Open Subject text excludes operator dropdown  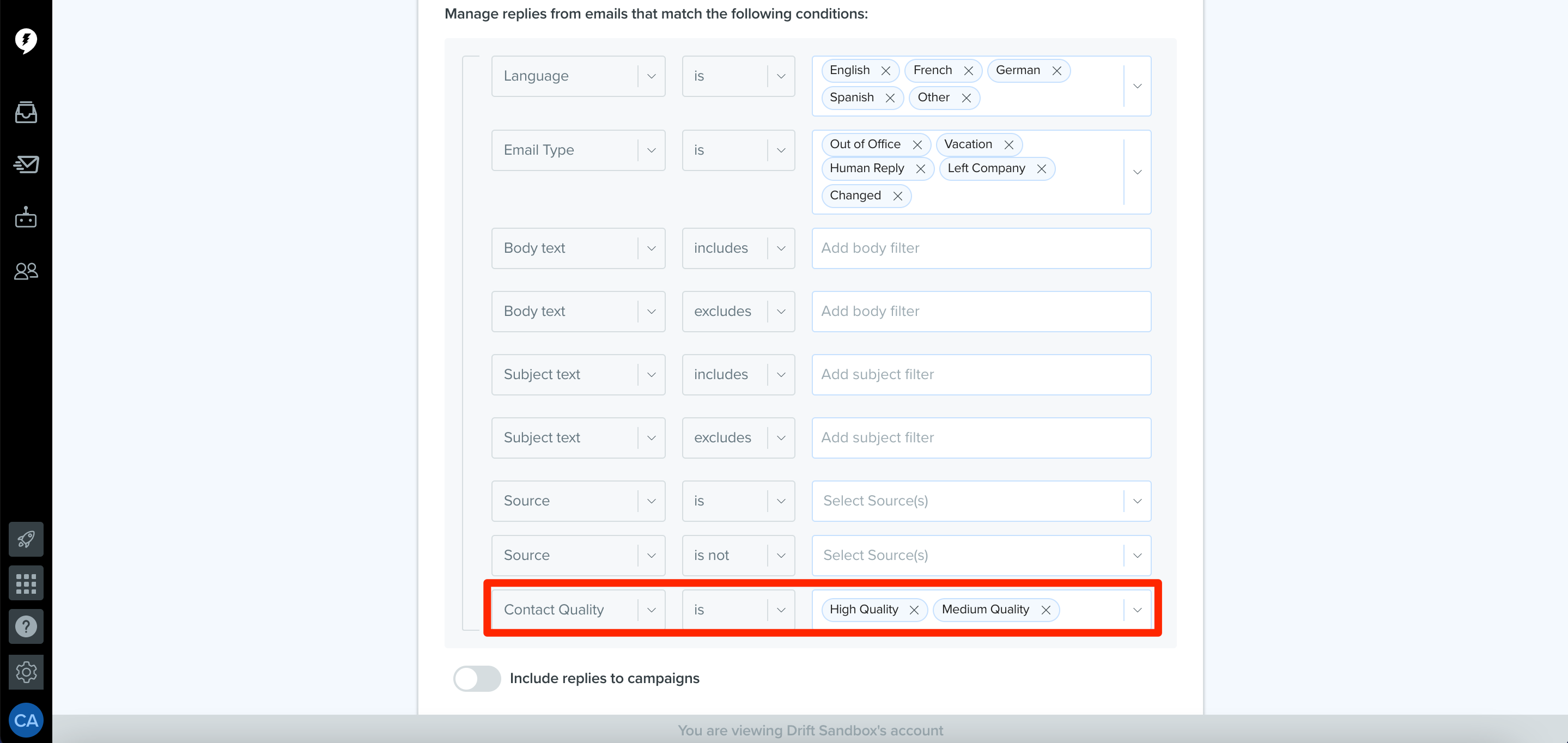point(738,437)
